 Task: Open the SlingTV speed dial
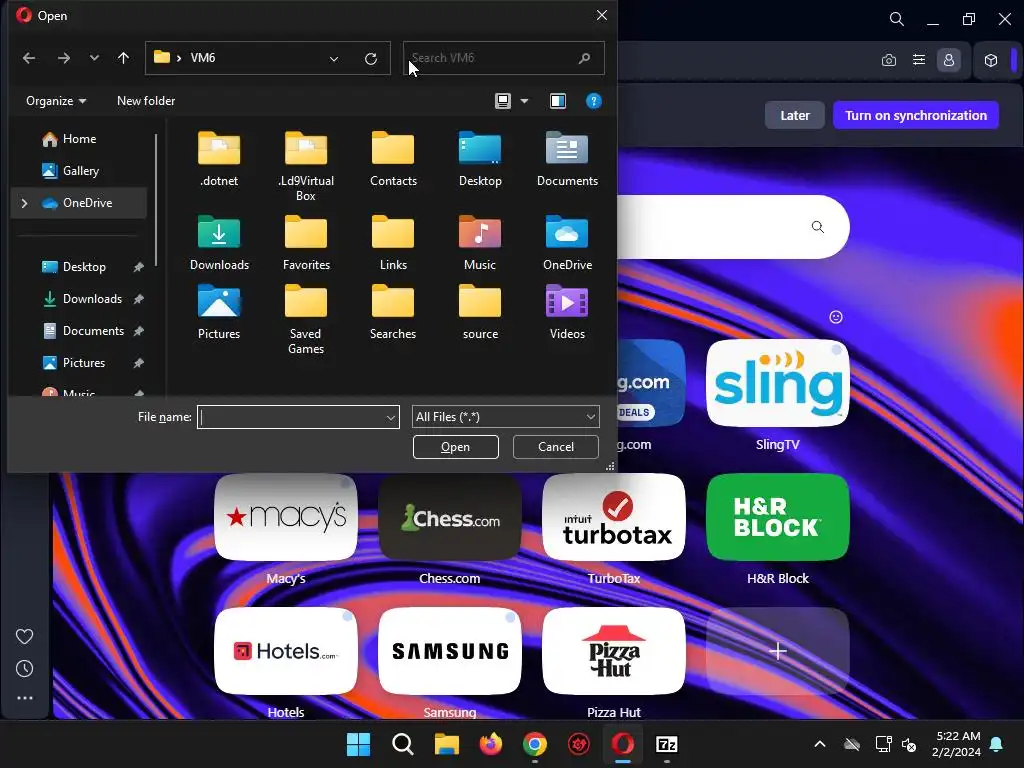pos(777,383)
